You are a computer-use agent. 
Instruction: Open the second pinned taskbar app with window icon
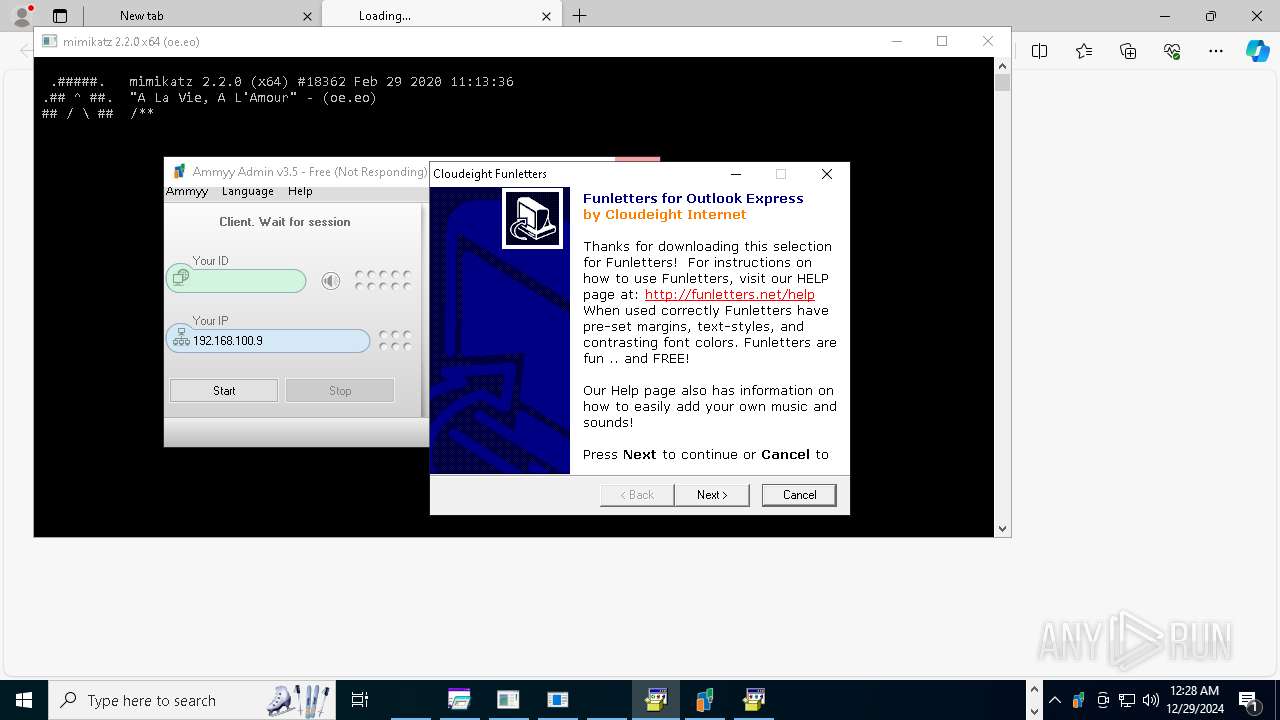coord(508,700)
